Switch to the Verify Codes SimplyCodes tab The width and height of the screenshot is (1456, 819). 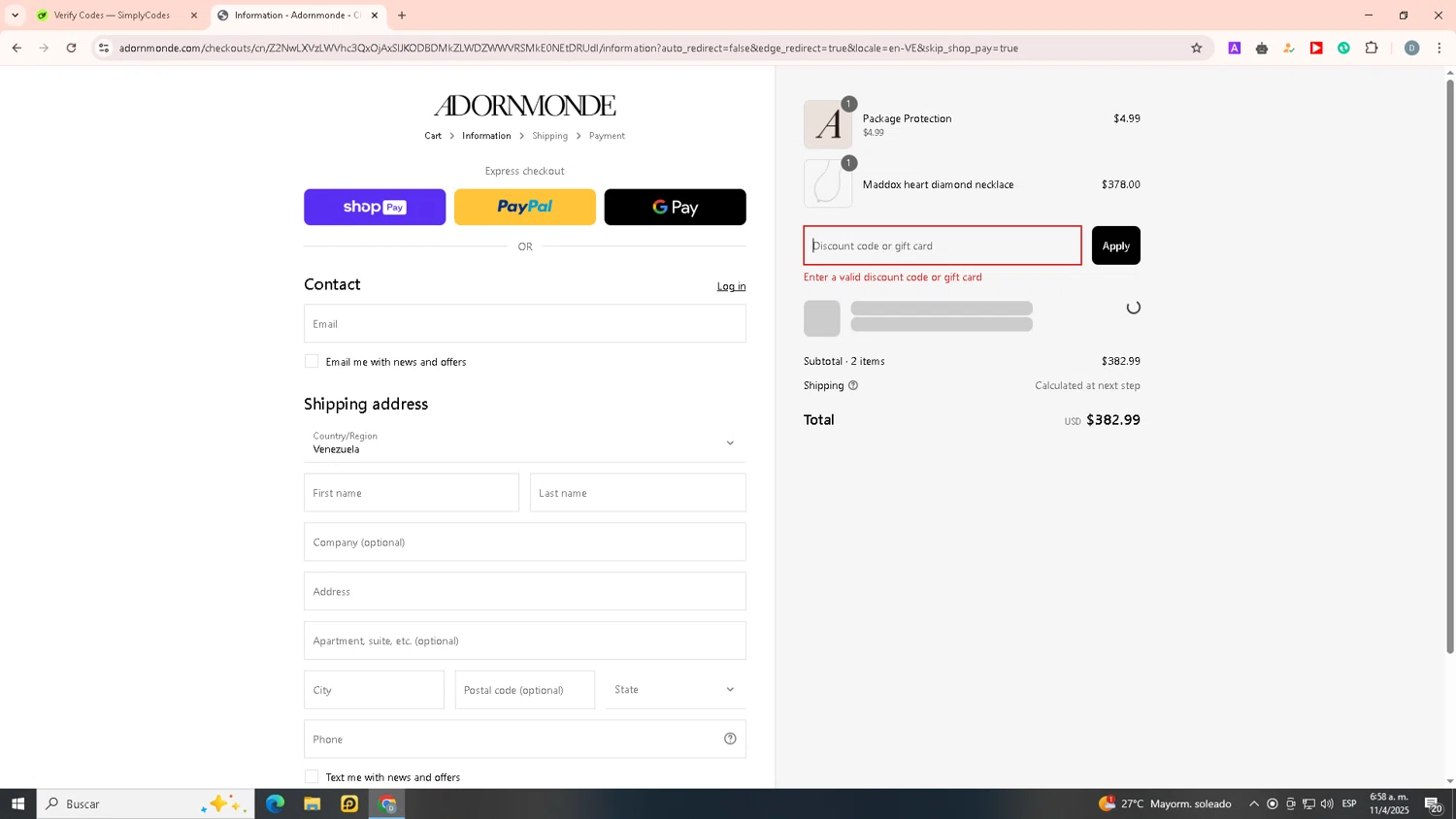(112, 16)
